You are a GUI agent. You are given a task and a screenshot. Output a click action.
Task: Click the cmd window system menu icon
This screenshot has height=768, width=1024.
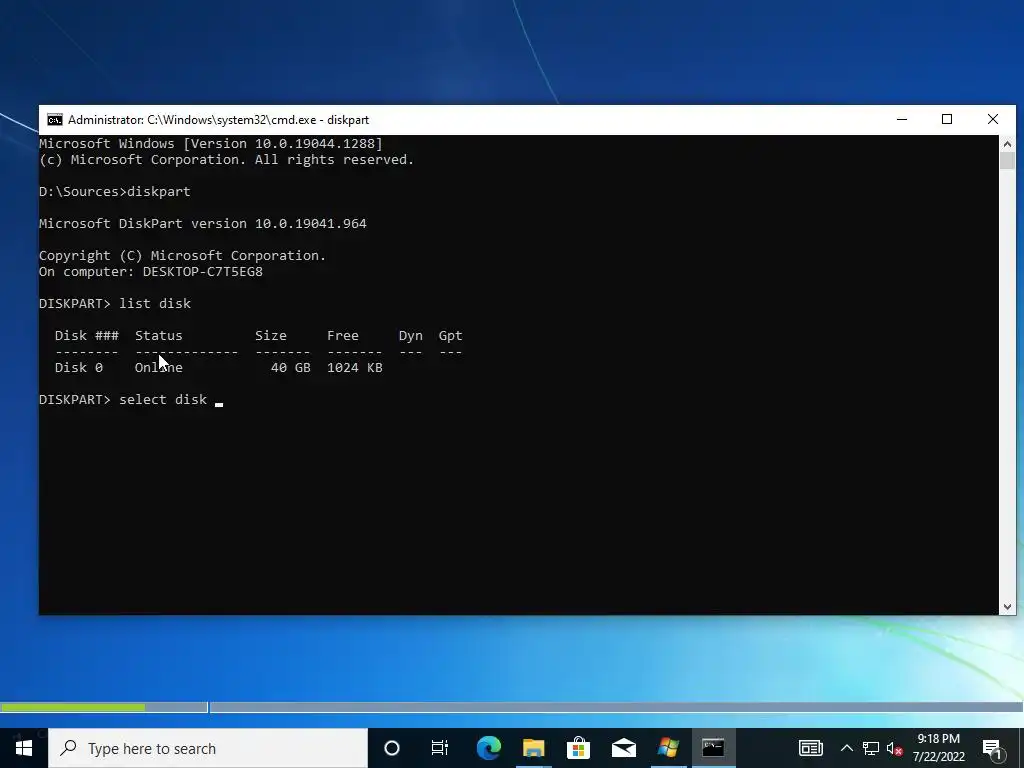(55, 120)
